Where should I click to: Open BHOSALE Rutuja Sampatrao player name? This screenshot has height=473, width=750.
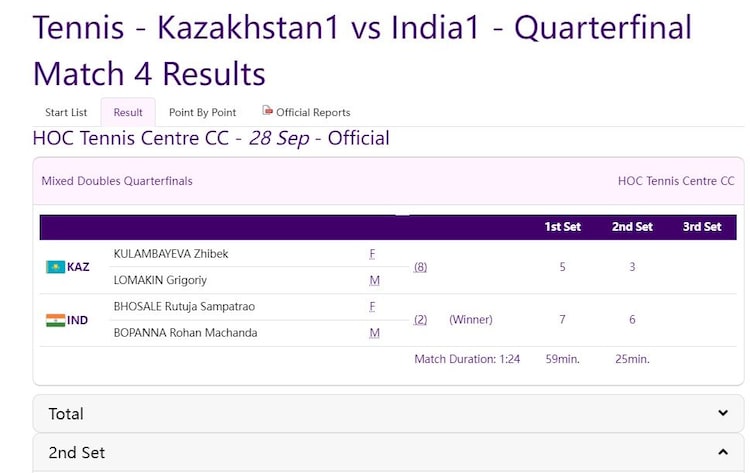click(185, 306)
